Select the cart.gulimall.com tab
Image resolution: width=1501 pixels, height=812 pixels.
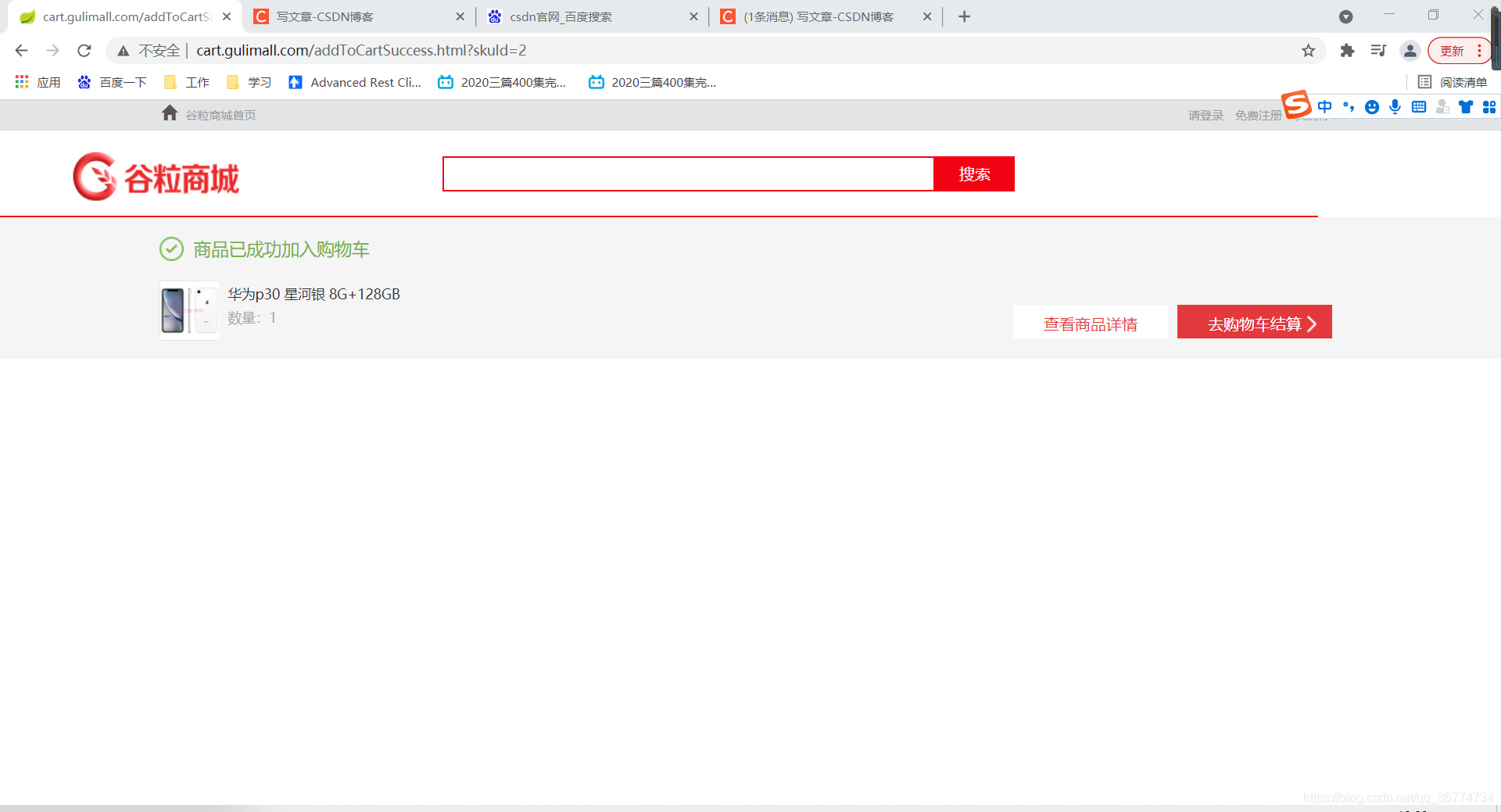126,16
